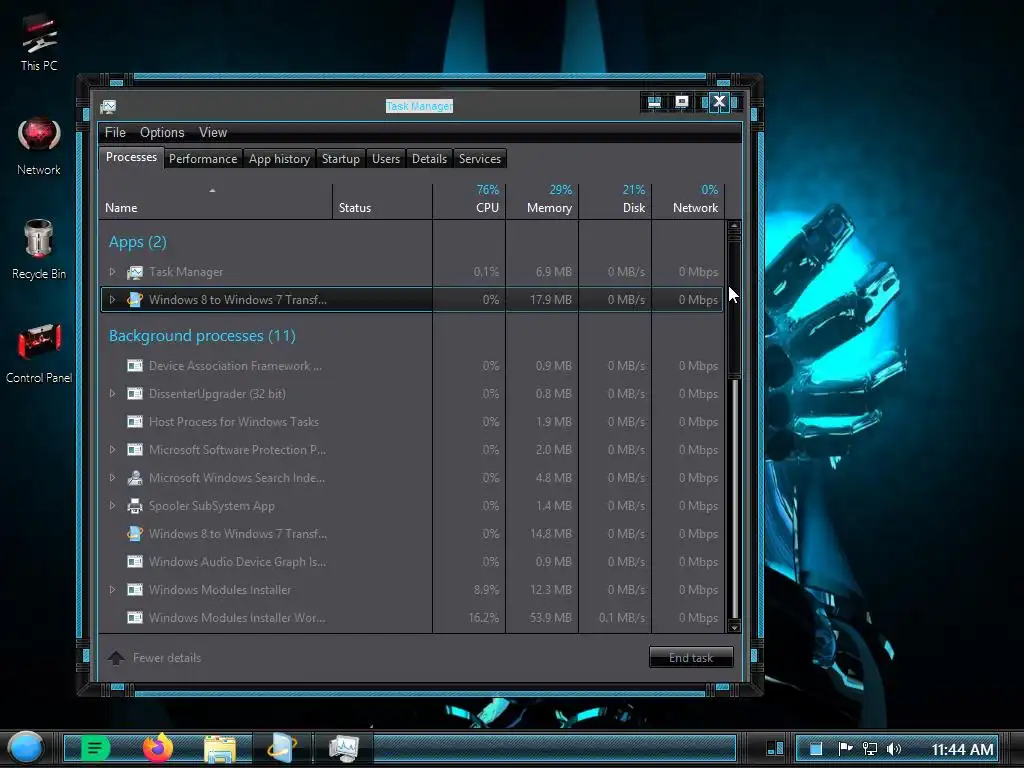Image resolution: width=1024 pixels, height=768 pixels.
Task: Open the Options menu
Action: click(162, 133)
